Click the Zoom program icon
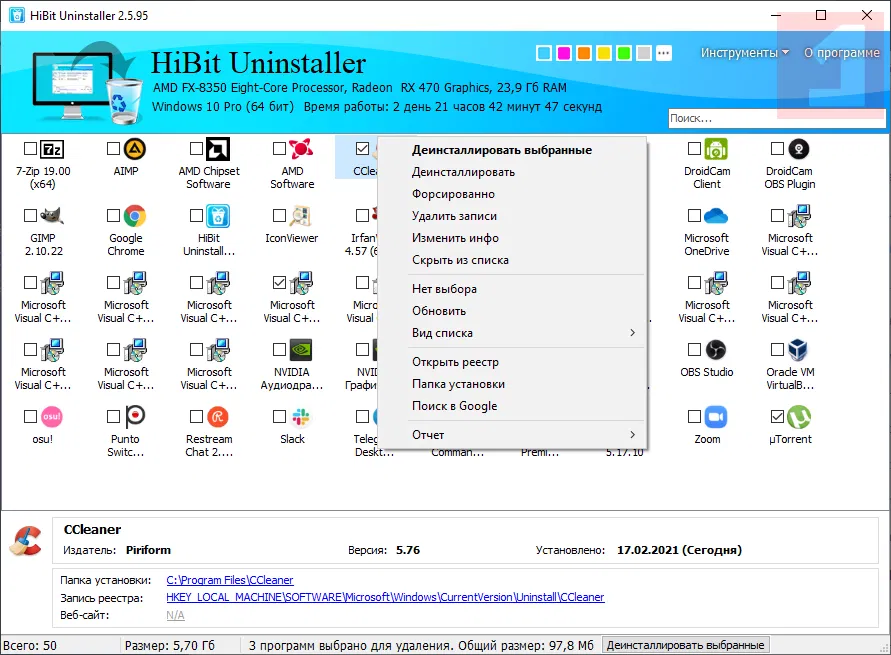891x655 pixels. pyautogui.click(x=716, y=417)
